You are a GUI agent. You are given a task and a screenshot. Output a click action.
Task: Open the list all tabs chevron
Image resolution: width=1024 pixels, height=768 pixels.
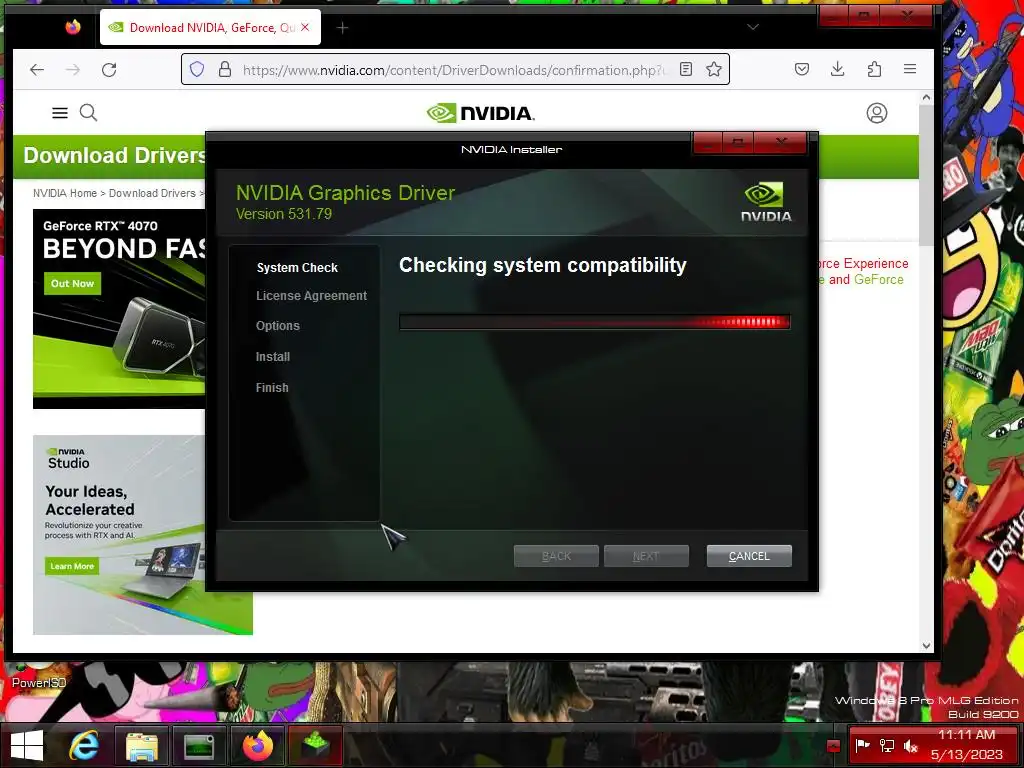click(x=753, y=27)
